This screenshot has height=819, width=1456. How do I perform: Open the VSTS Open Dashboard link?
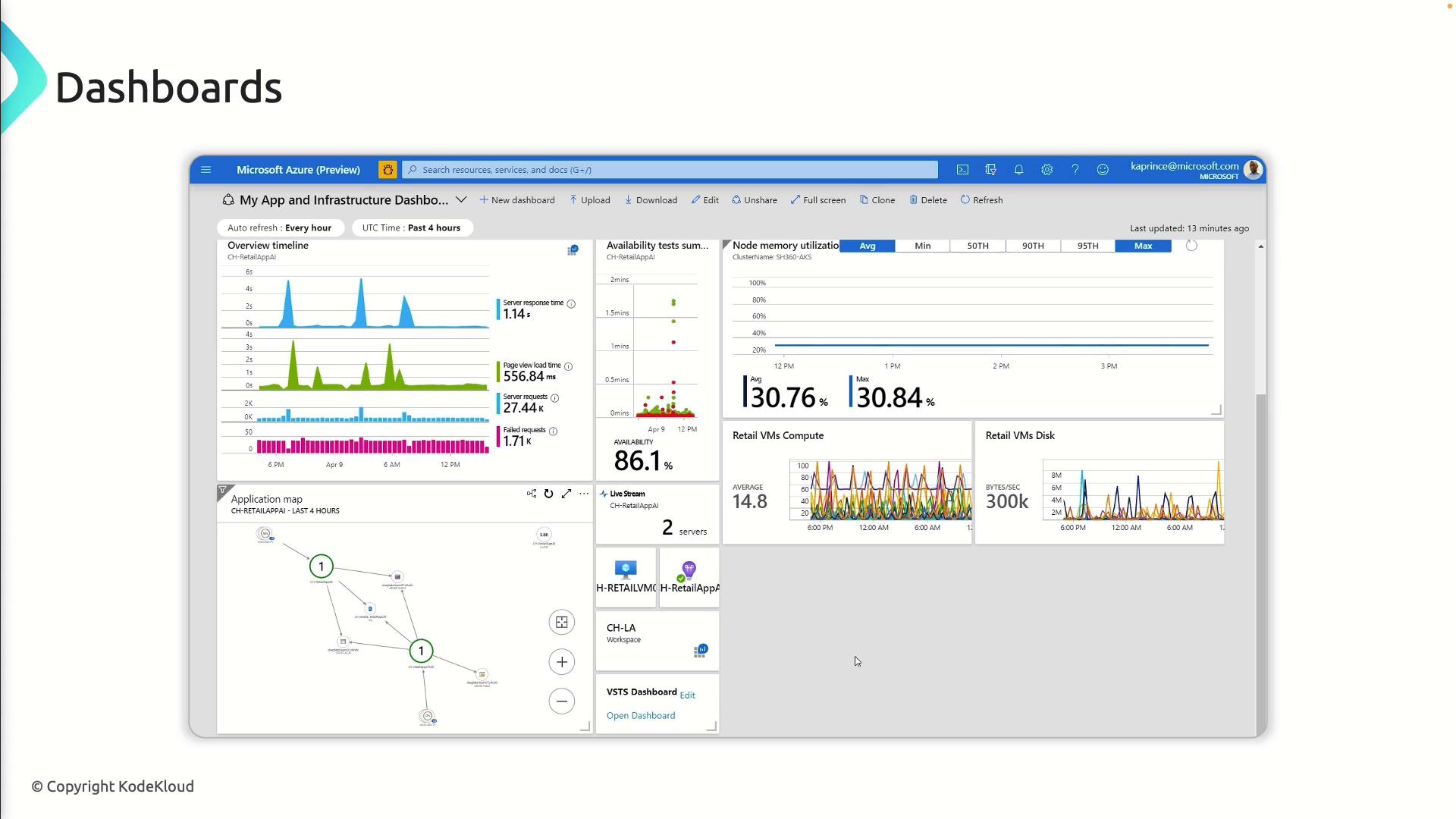pos(641,716)
